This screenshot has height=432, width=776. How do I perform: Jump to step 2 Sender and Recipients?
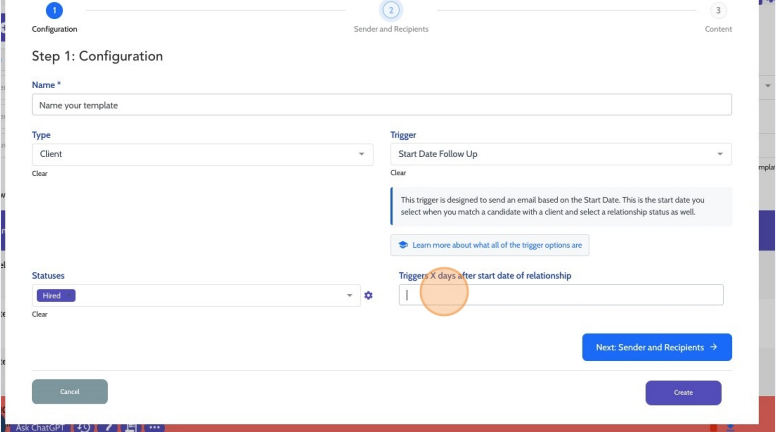391,10
